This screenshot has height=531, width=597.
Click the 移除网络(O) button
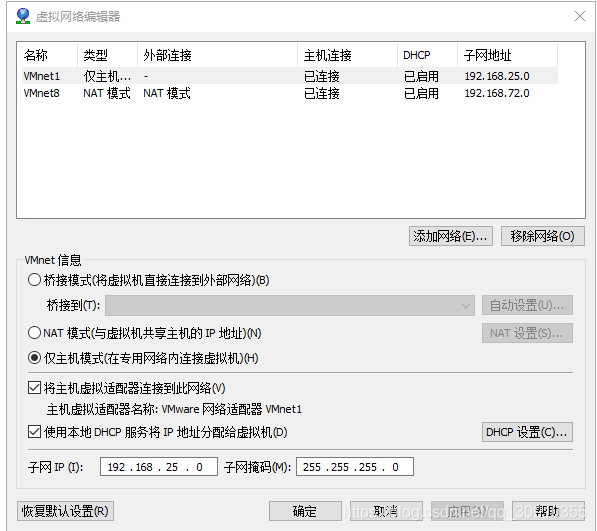pyautogui.click(x=543, y=236)
